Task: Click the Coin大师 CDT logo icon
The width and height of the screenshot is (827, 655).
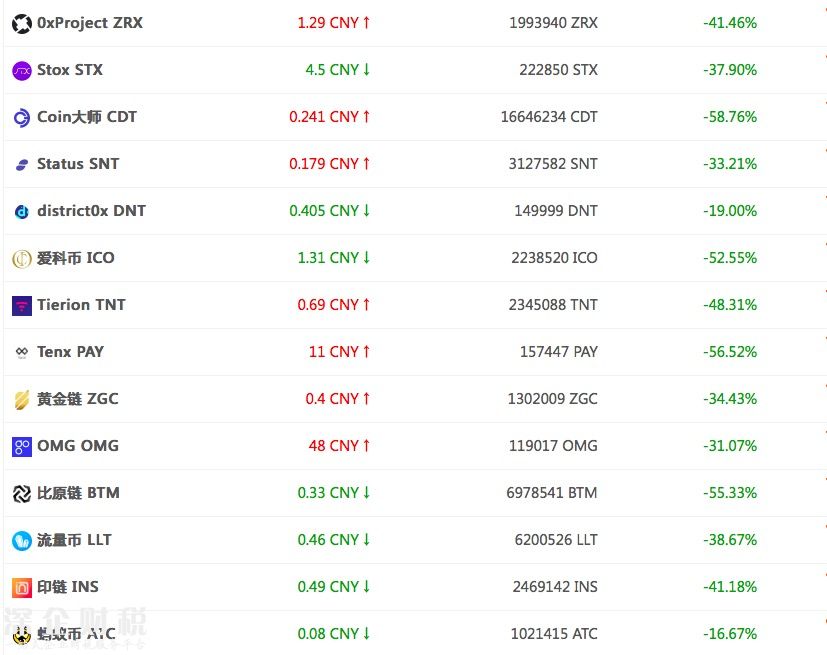Action: (x=22, y=118)
